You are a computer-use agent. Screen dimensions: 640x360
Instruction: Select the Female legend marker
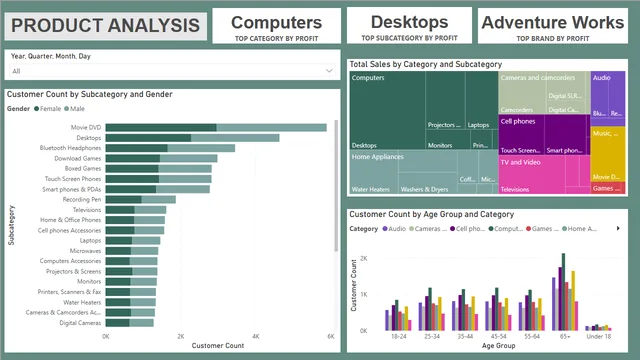pos(36,109)
